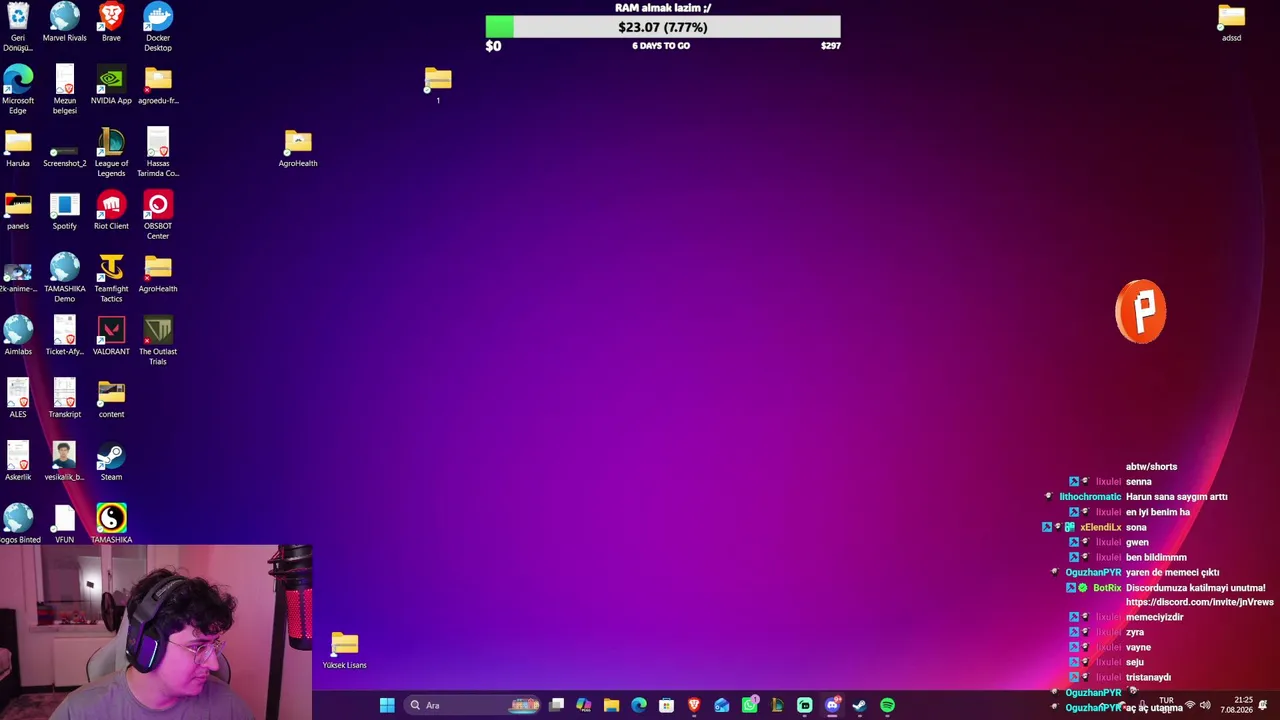
Task: Select the agroedu-fr folder
Action: pyautogui.click(x=158, y=85)
